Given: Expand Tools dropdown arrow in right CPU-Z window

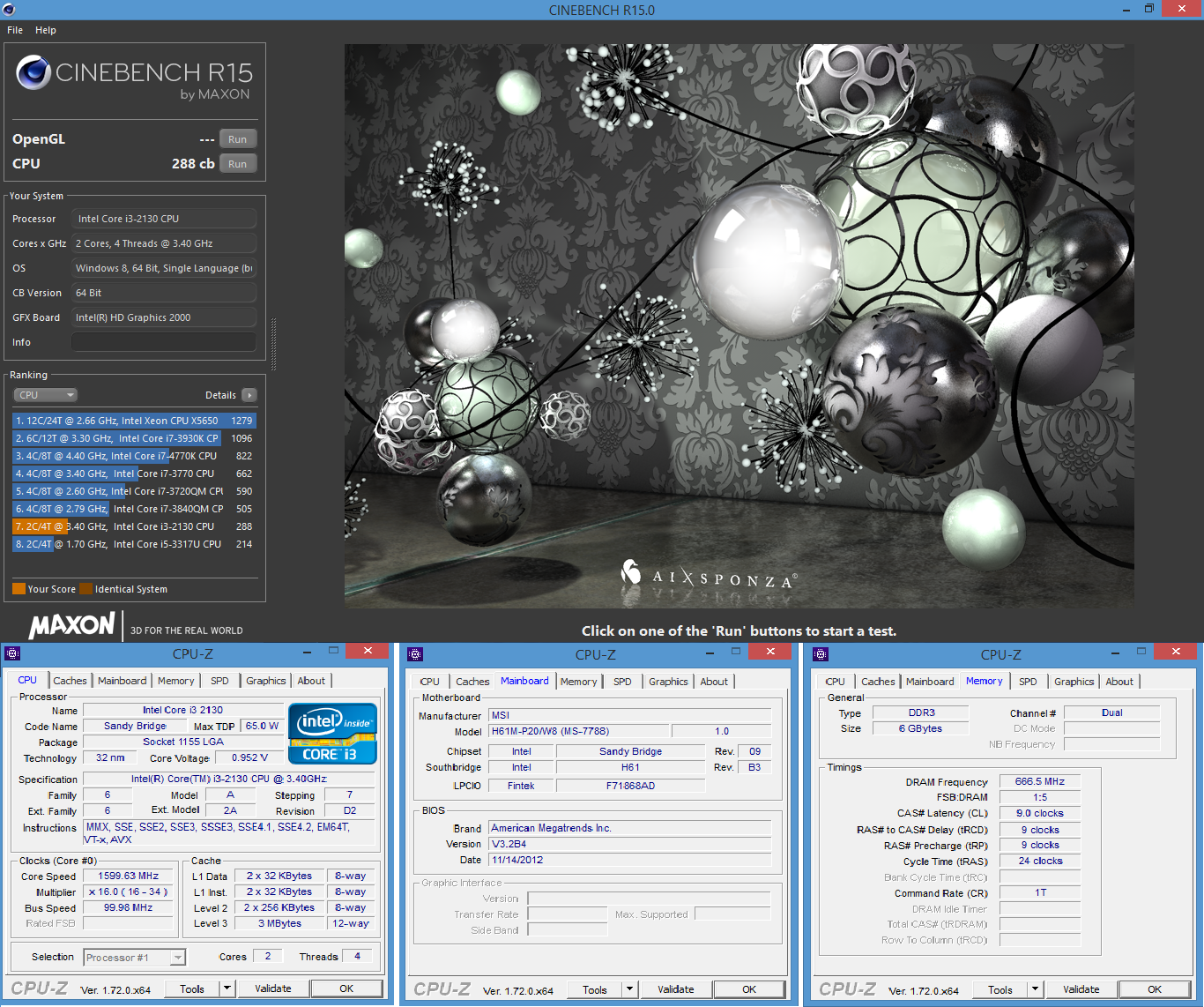Looking at the screenshot, I should (1036, 989).
